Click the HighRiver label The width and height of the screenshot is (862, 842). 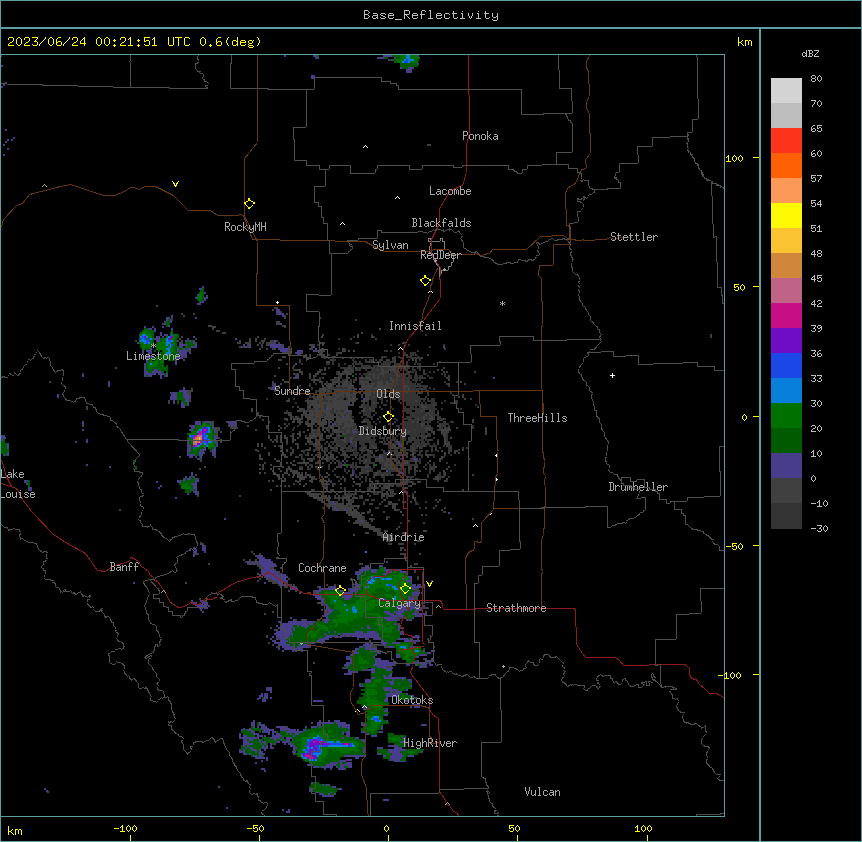click(430, 743)
